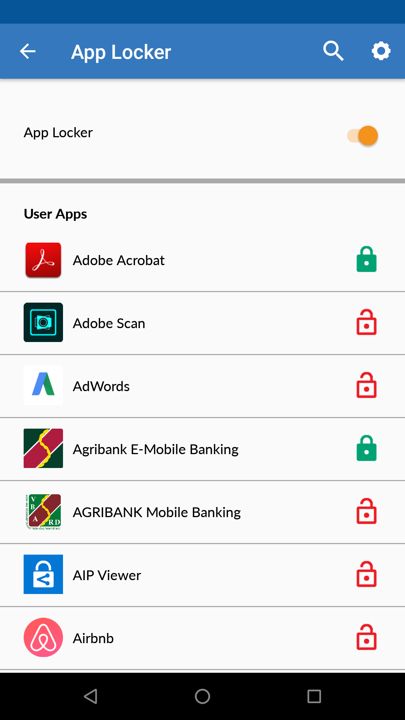
Task: Tap the Agribank E-Mobile Banking icon
Action: 43,448
